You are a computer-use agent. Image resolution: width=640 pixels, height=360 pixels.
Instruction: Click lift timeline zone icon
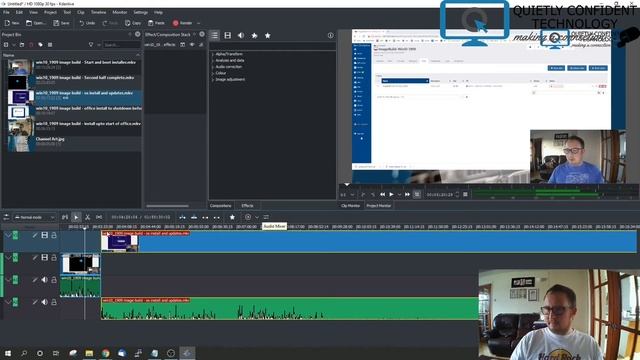[x=217, y=217]
